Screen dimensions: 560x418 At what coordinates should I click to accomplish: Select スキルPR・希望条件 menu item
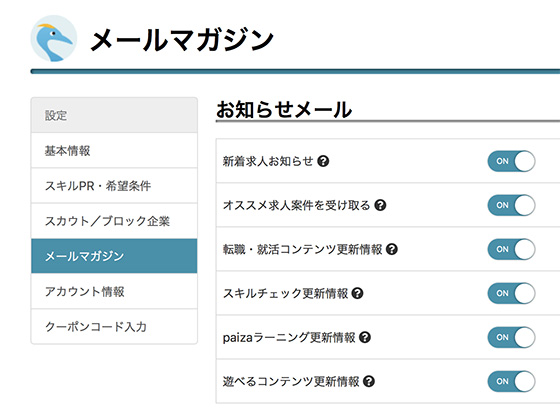tap(114, 186)
